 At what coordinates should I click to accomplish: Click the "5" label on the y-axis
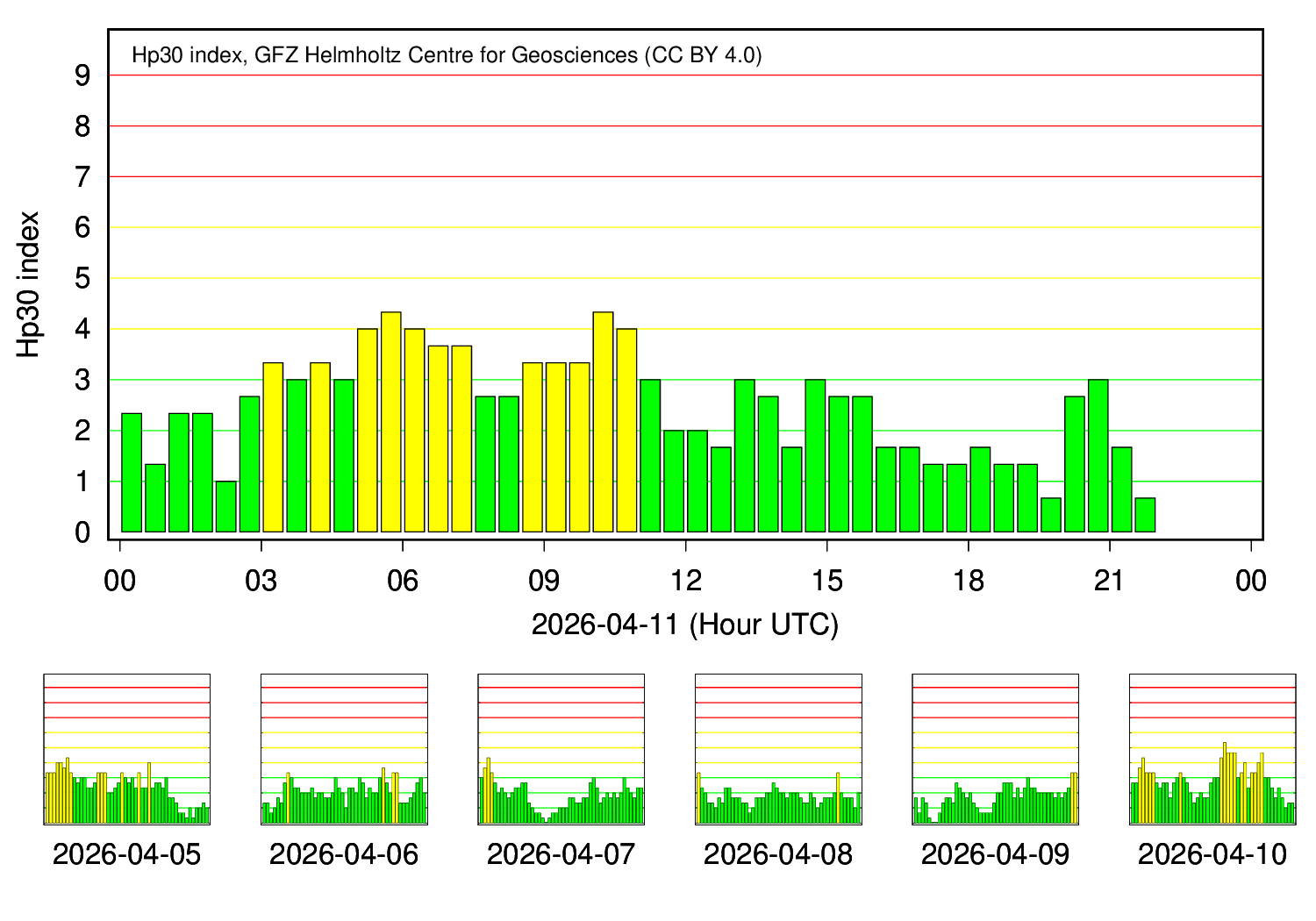(x=82, y=279)
